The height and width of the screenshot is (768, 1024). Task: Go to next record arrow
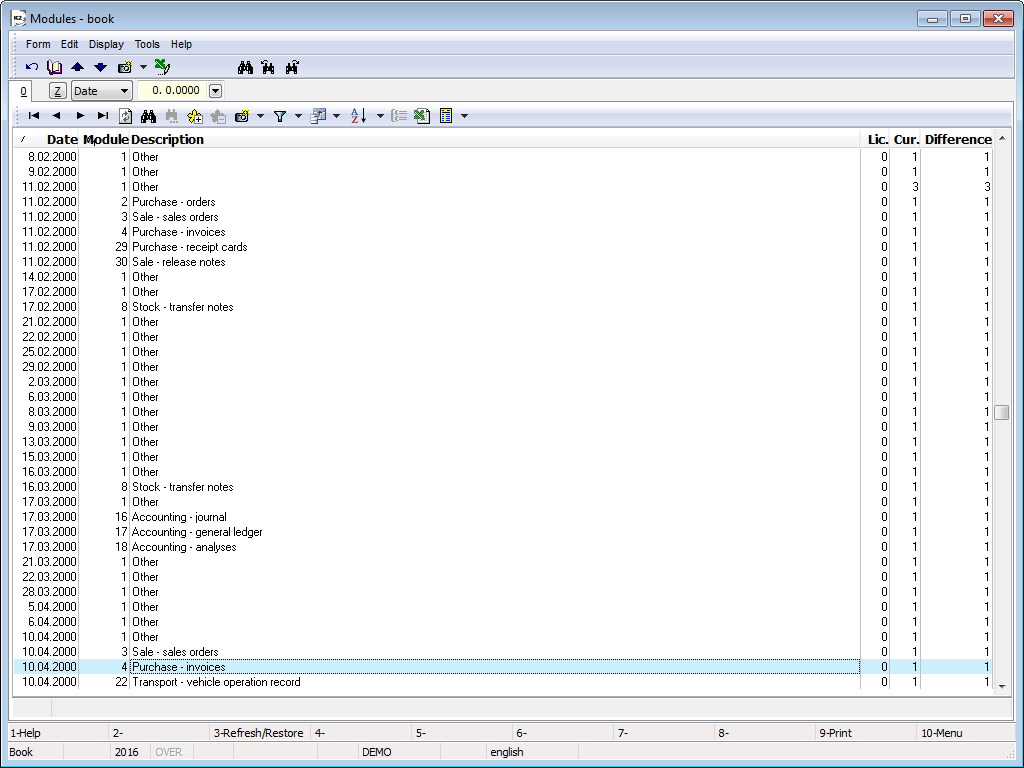(80, 116)
